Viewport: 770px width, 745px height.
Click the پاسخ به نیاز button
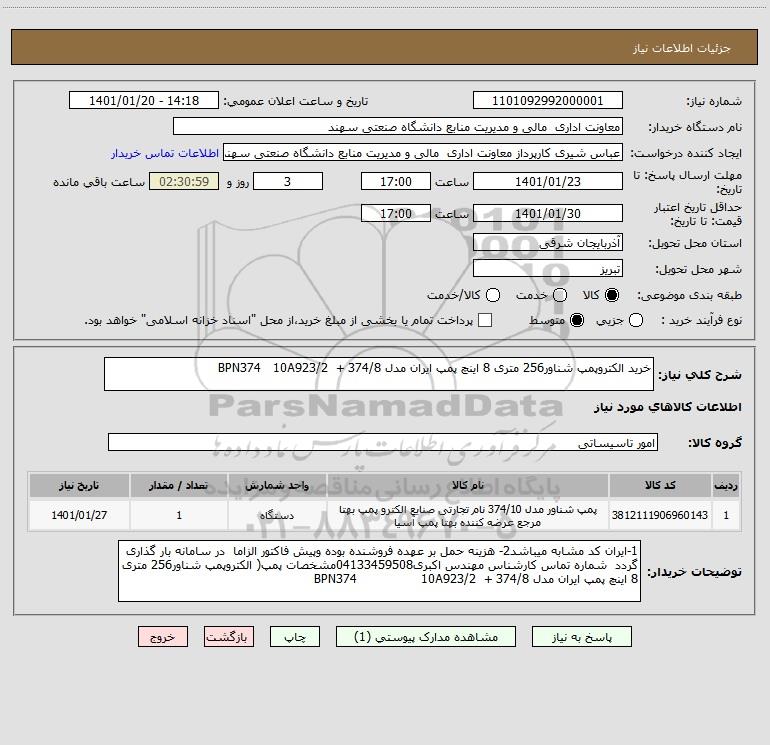click(x=581, y=637)
